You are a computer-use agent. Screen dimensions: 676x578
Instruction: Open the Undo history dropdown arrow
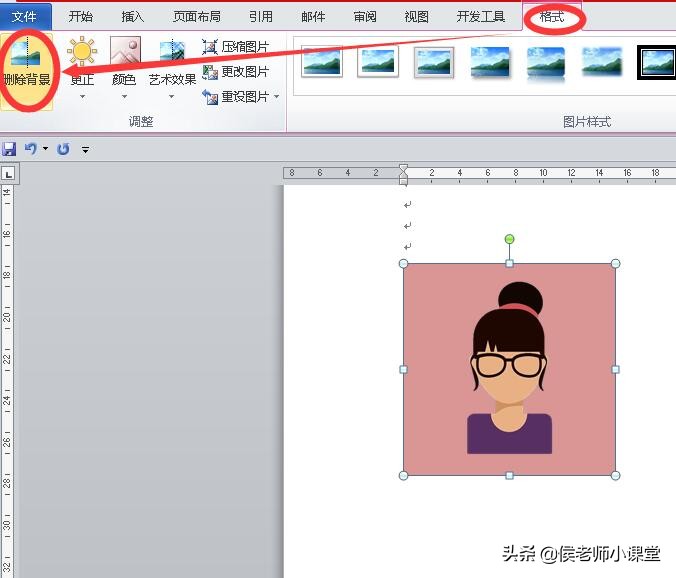click(x=46, y=149)
